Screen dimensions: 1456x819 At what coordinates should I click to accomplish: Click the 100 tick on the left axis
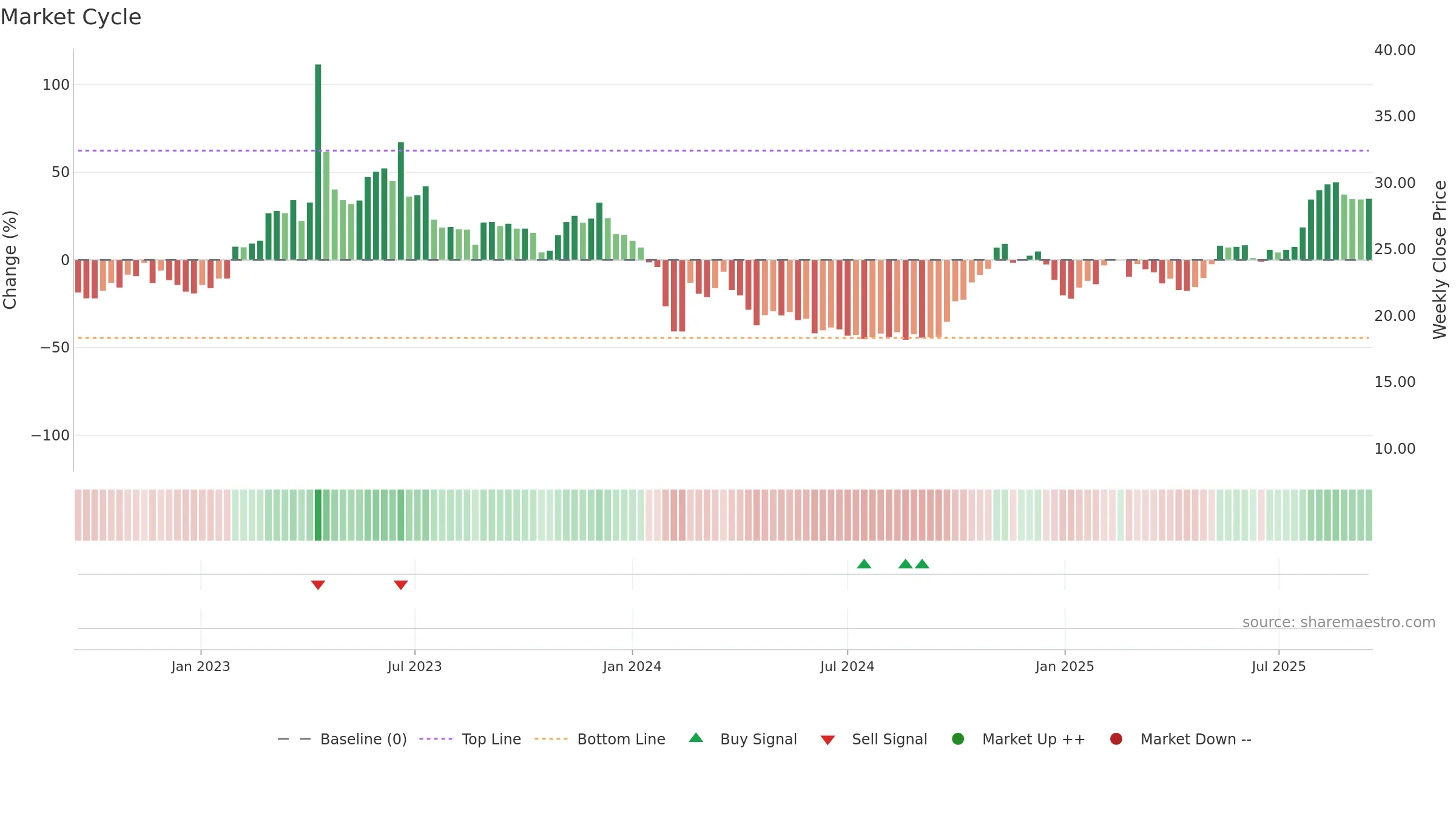tap(56, 85)
